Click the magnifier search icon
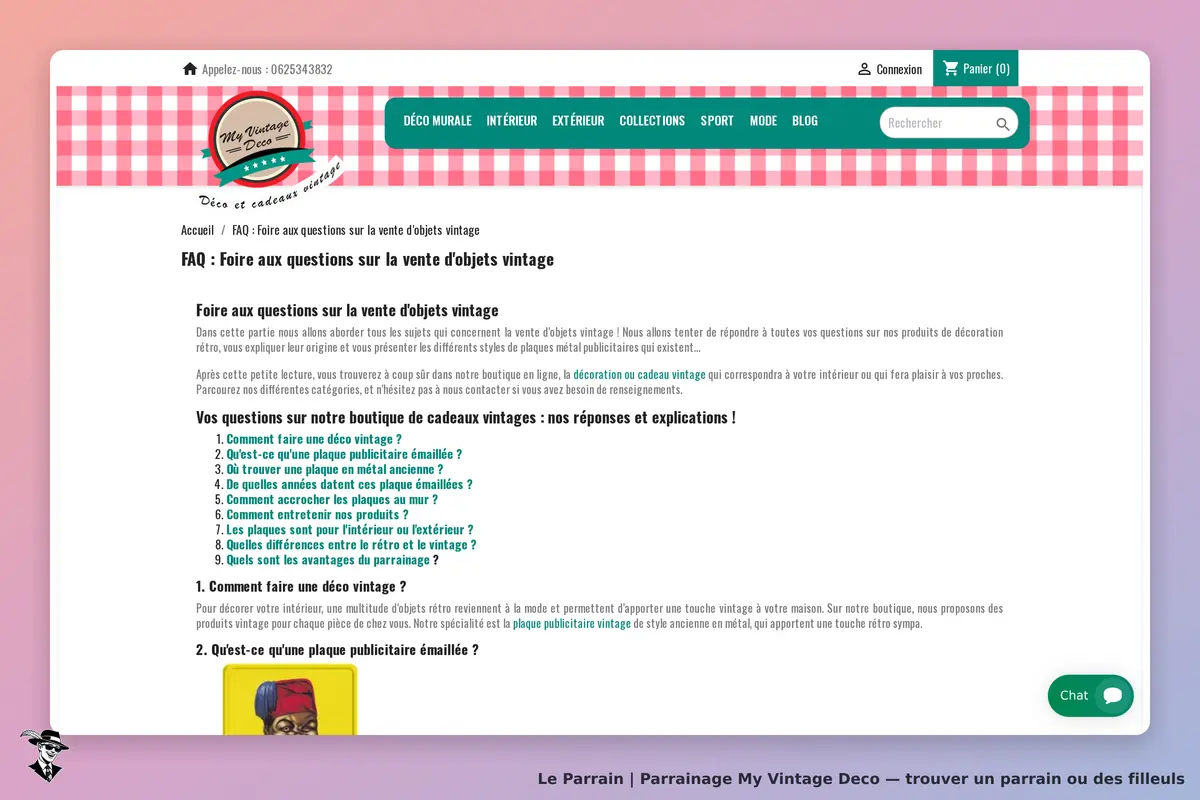 tap(1003, 124)
